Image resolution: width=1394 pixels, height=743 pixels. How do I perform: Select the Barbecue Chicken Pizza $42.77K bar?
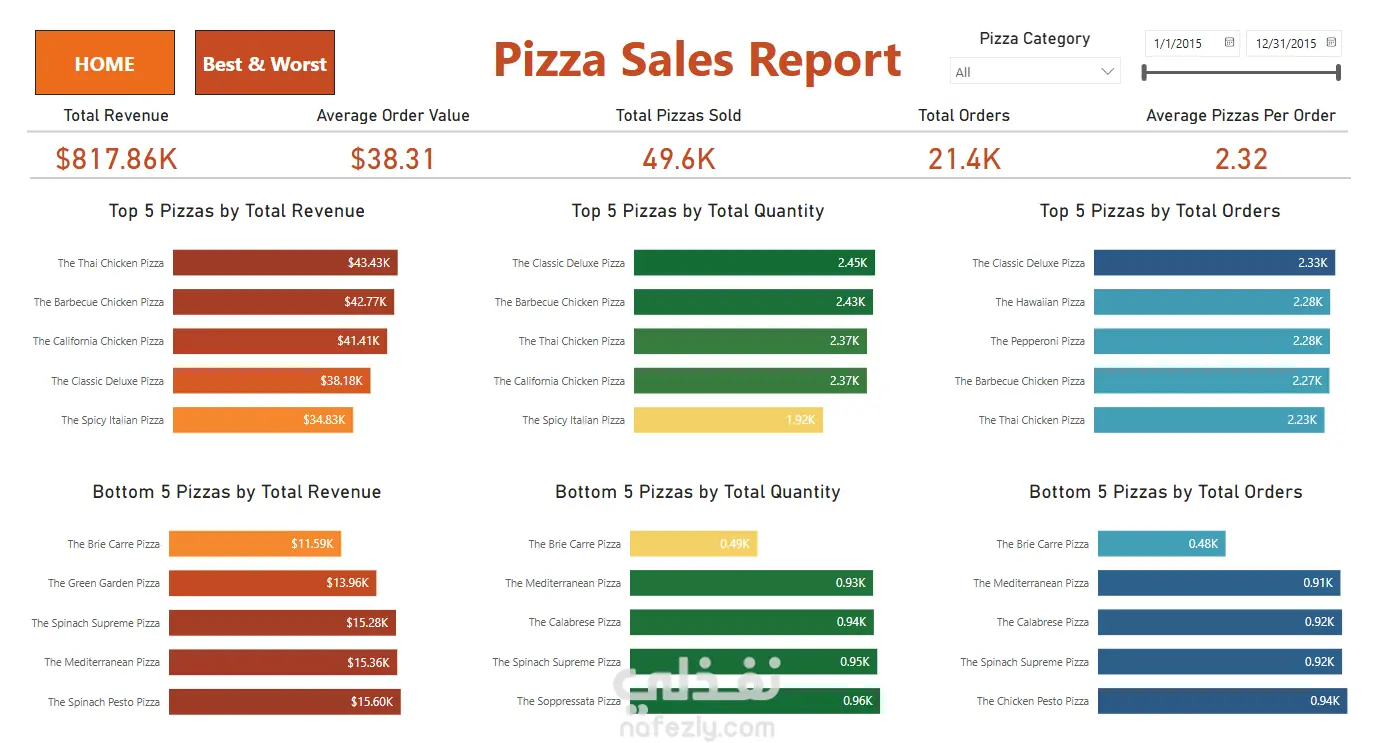(x=284, y=302)
